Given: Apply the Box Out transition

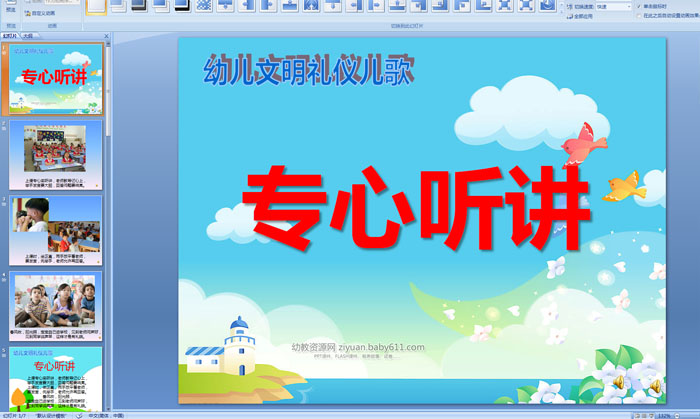Looking at the screenshot, I should point(526,5).
